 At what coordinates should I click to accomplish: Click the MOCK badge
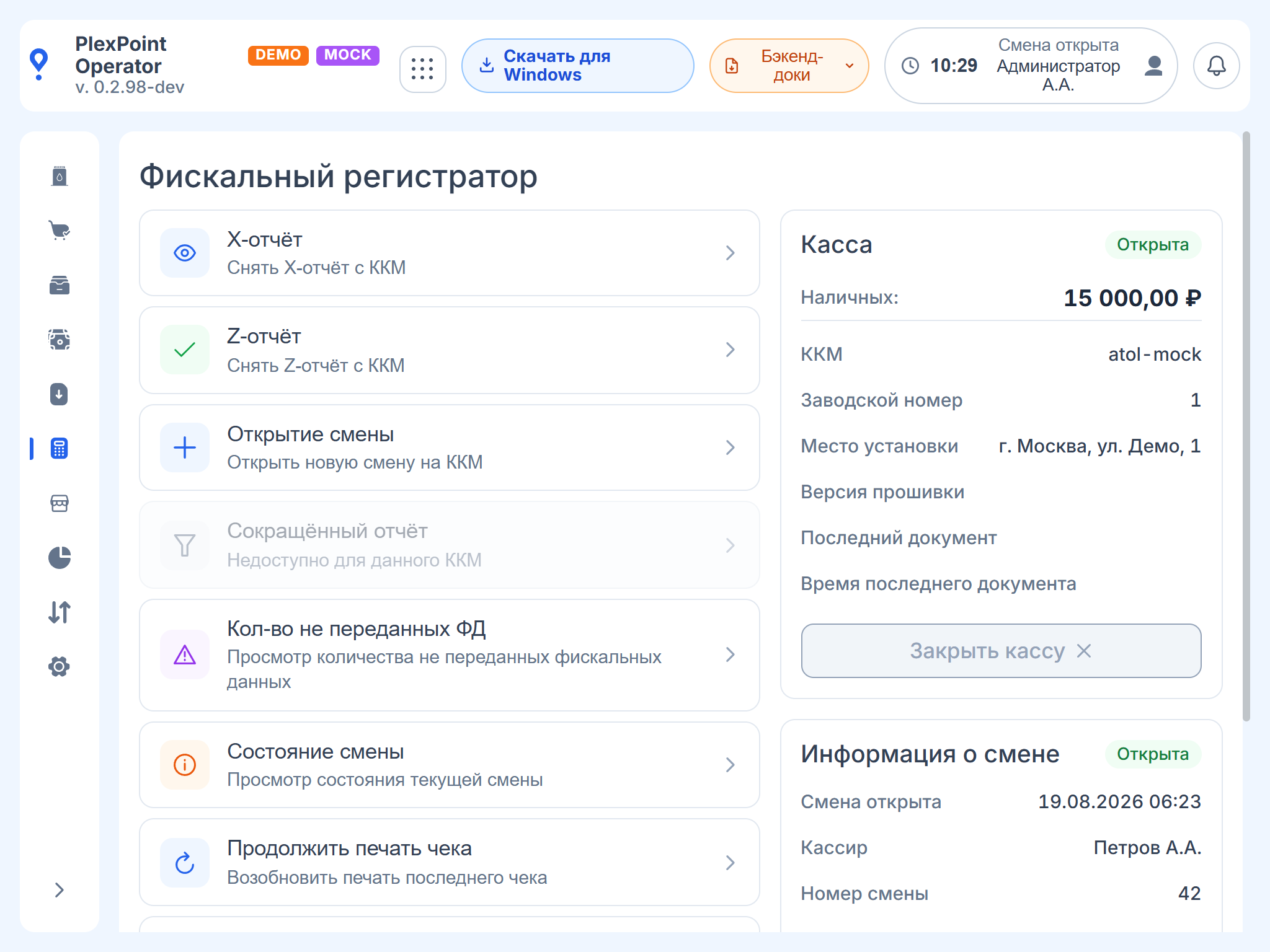[x=347, y=55]
